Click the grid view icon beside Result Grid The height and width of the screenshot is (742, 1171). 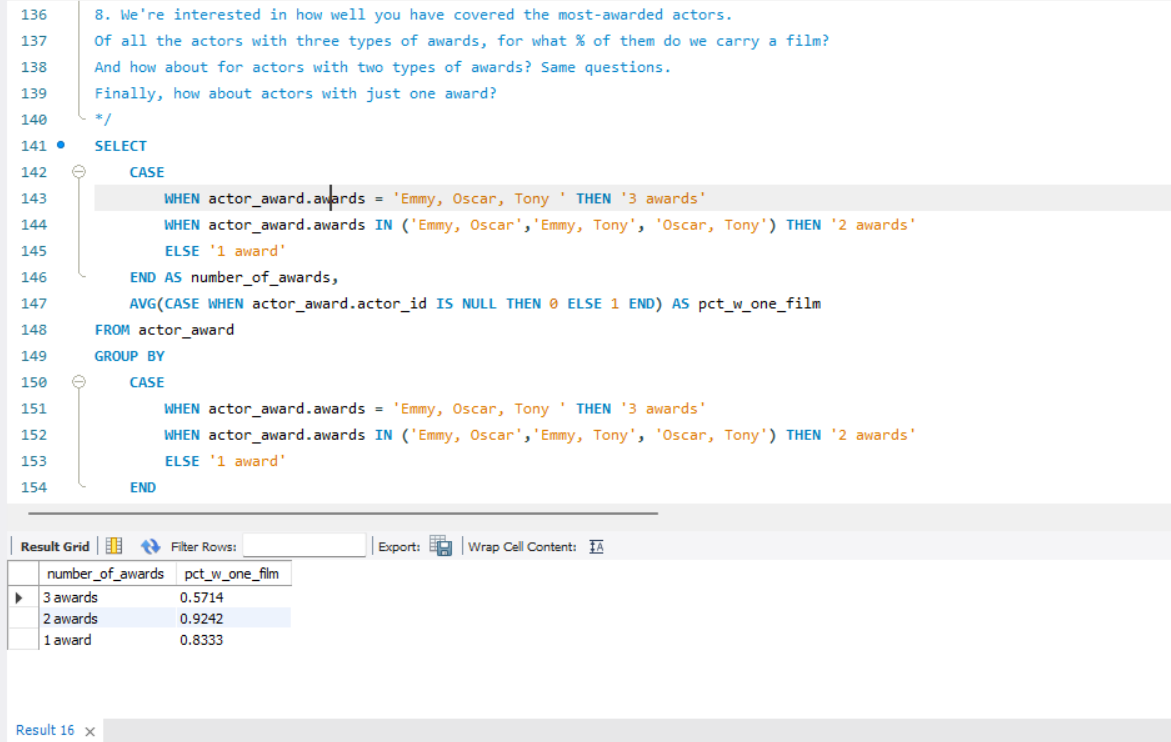pyautogui.click(x=113, y=545)
